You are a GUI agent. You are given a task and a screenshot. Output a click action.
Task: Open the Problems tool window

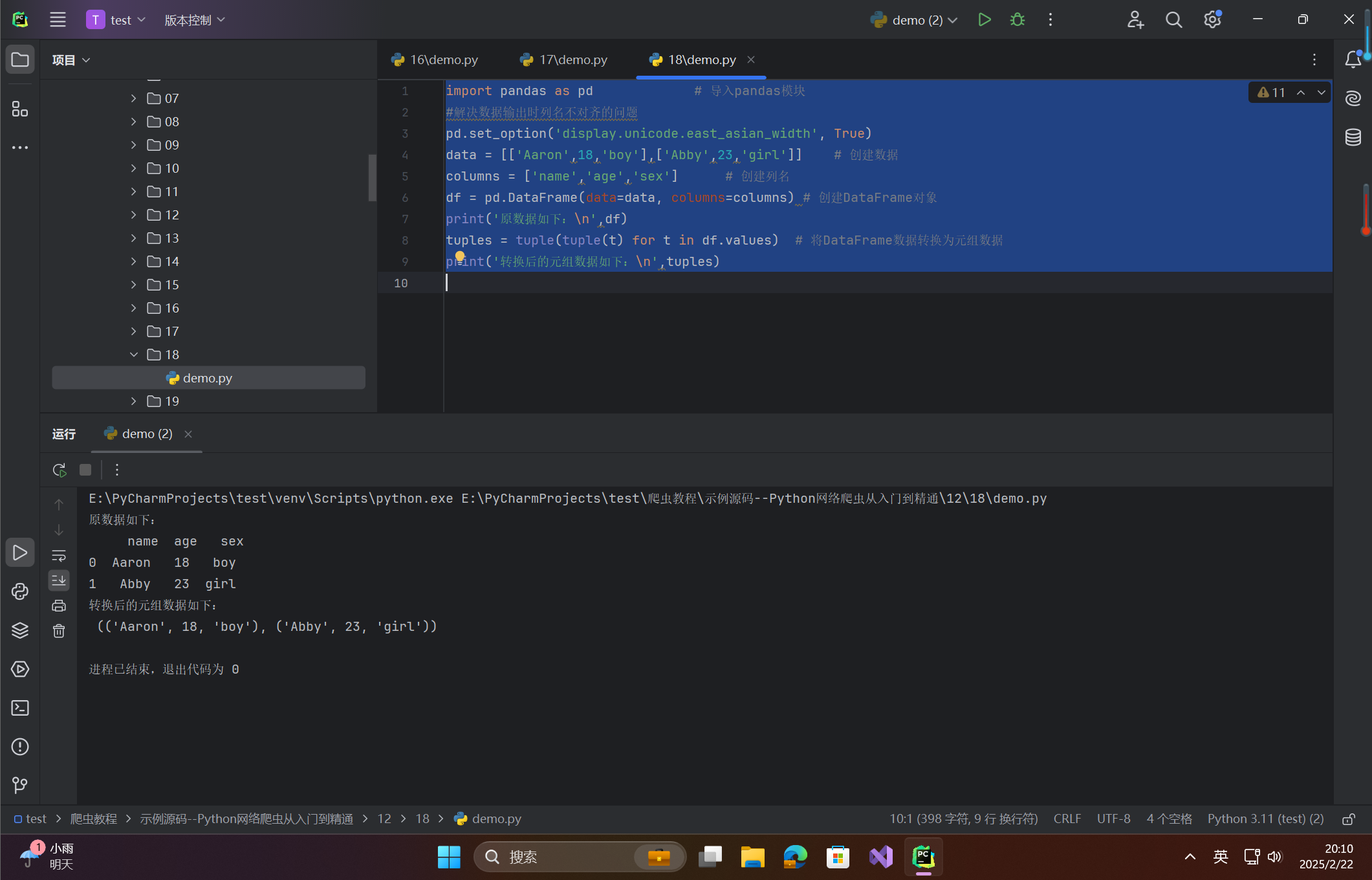[x=20, y=747]
